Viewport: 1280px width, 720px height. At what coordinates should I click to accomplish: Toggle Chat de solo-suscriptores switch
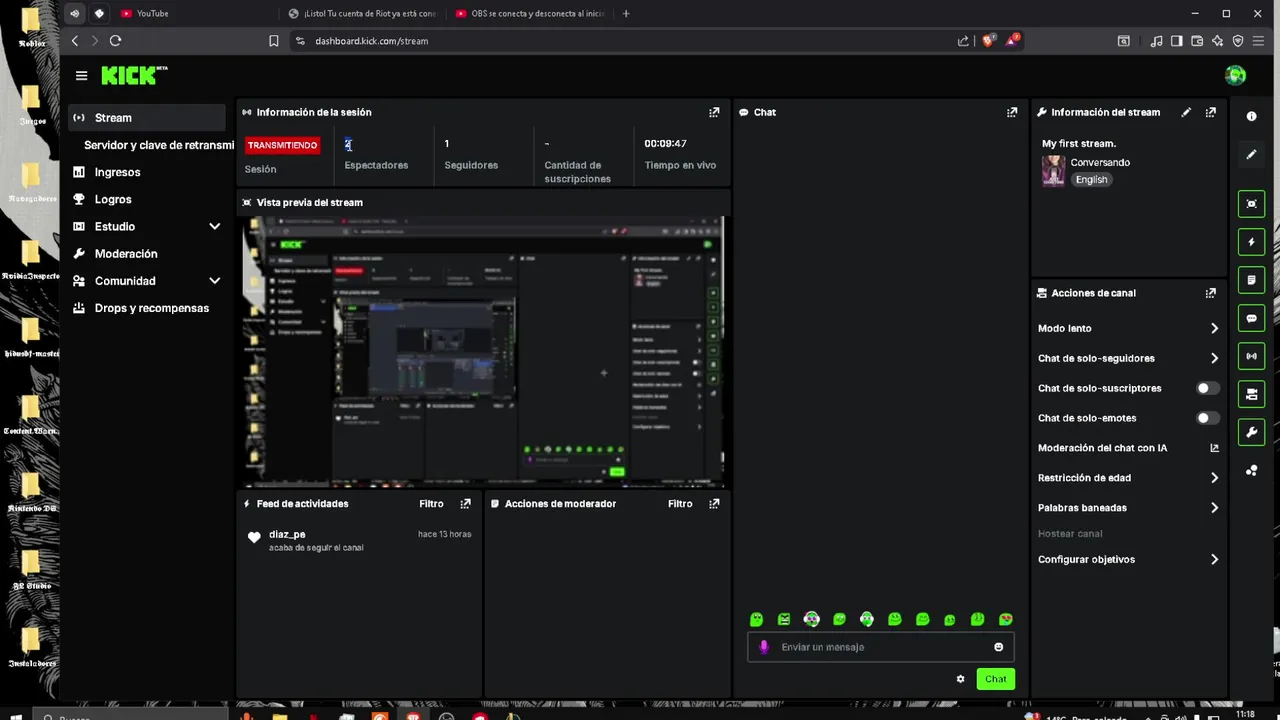coord(1208,388)
